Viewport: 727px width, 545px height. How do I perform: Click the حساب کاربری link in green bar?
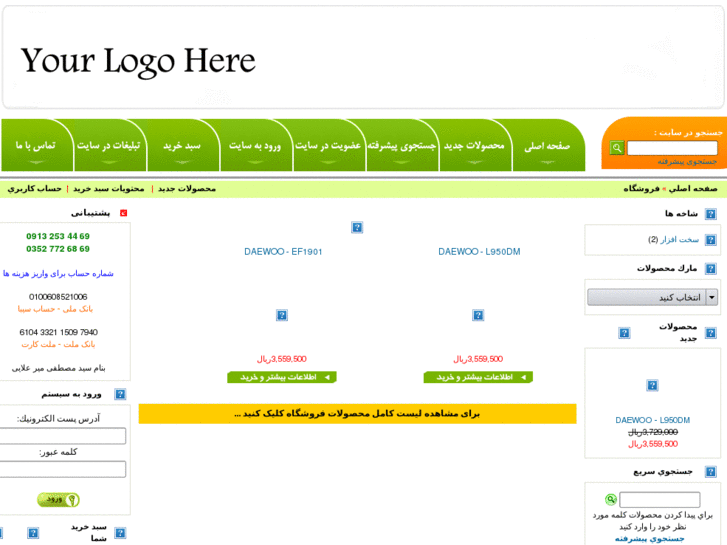click(34, 189)
